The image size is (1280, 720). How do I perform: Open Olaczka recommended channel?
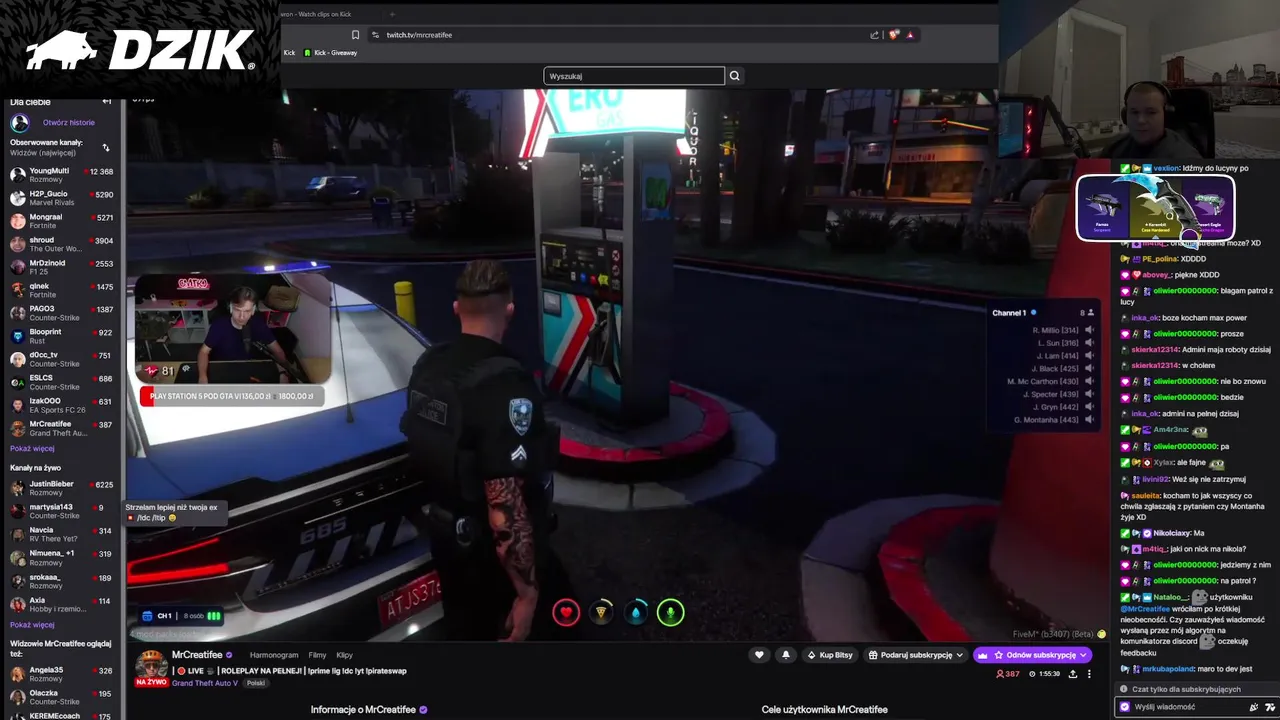click(x=61, y=697)
